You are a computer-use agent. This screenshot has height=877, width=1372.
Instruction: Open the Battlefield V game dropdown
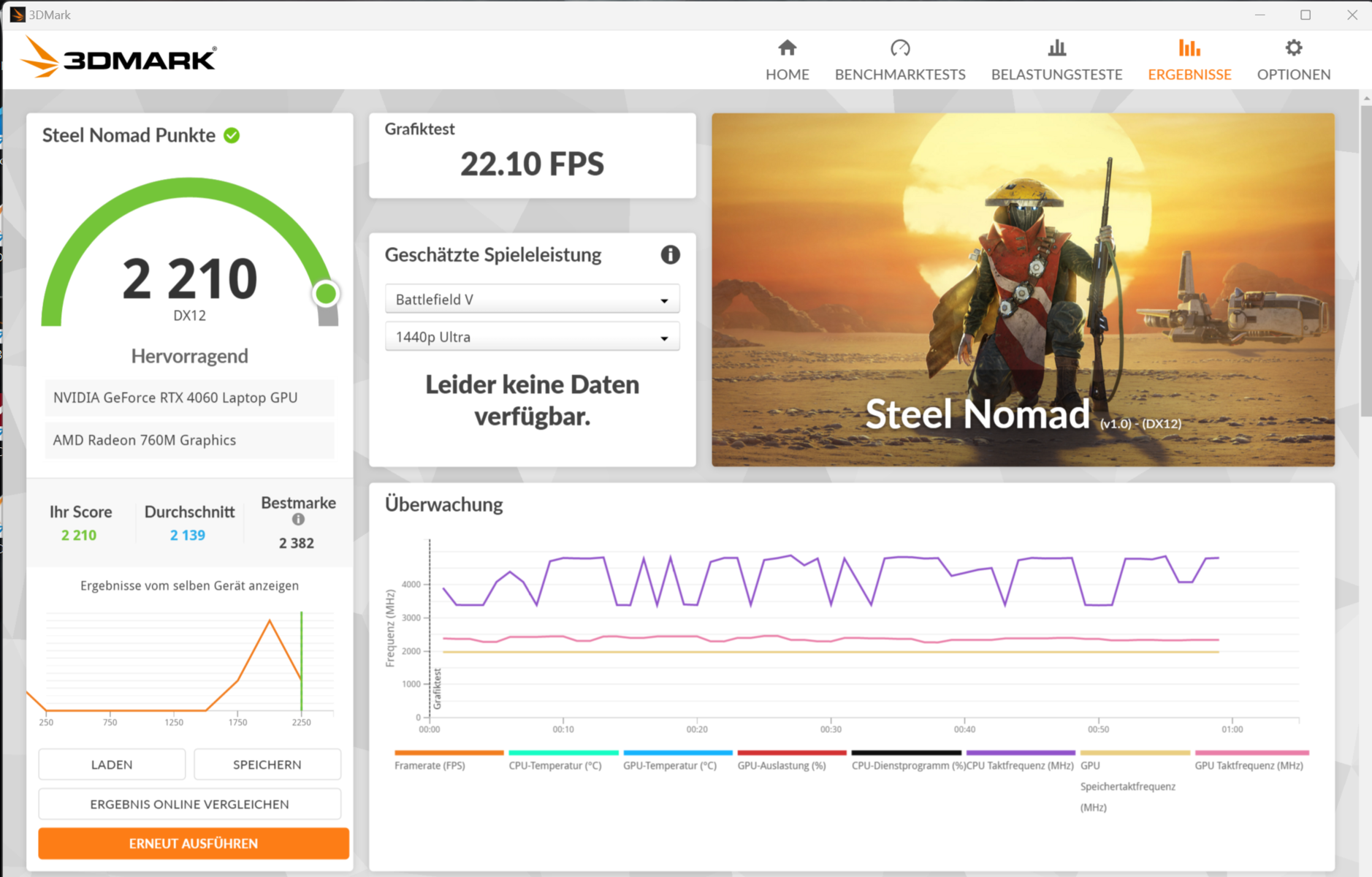tap(532, 299)
